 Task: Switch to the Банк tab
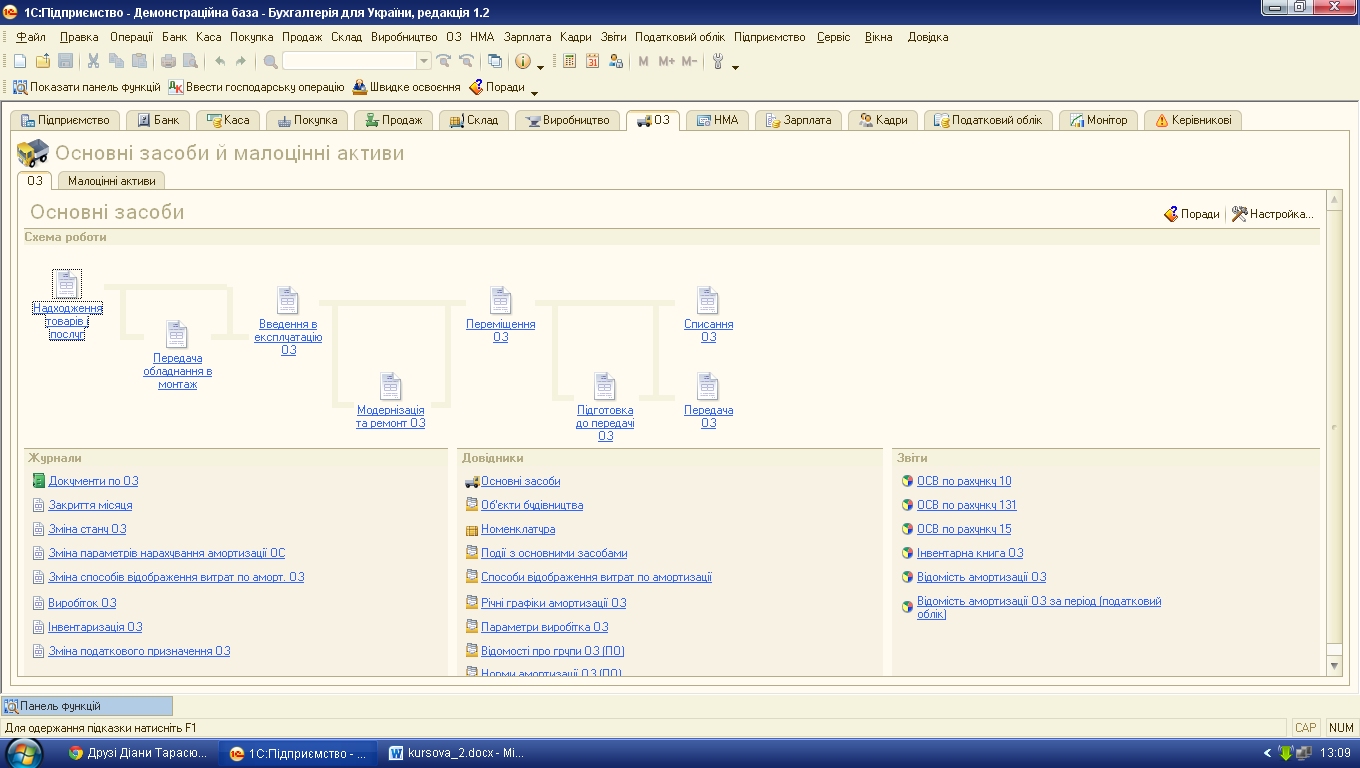pyautogui.click(x=158, y=120)
